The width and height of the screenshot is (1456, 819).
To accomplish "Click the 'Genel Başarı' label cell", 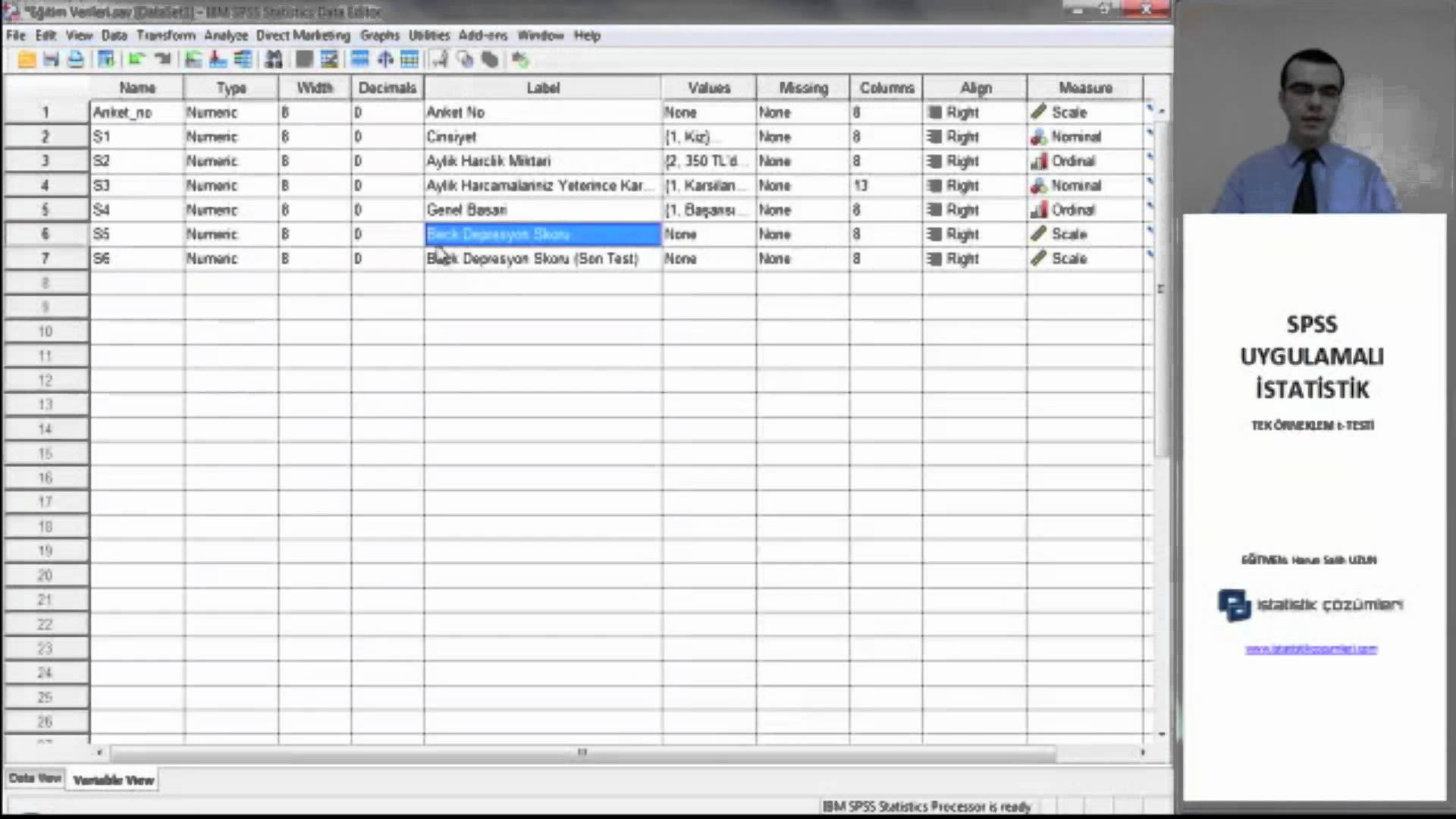I will (x=543, y=209).
